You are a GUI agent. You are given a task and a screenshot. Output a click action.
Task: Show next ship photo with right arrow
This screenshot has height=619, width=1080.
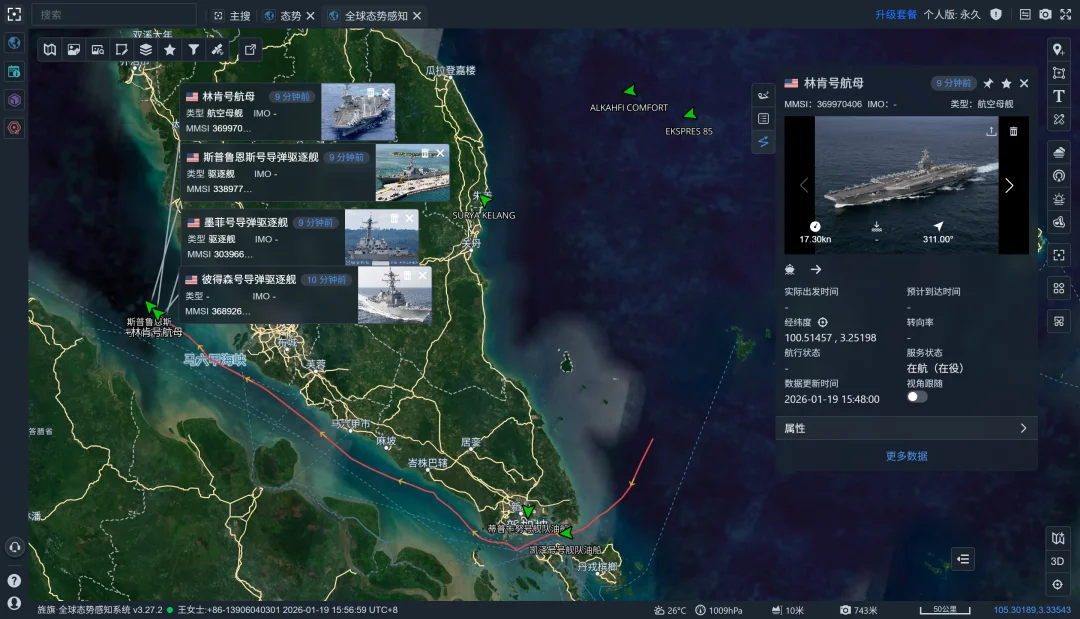tap(1009, 186)
